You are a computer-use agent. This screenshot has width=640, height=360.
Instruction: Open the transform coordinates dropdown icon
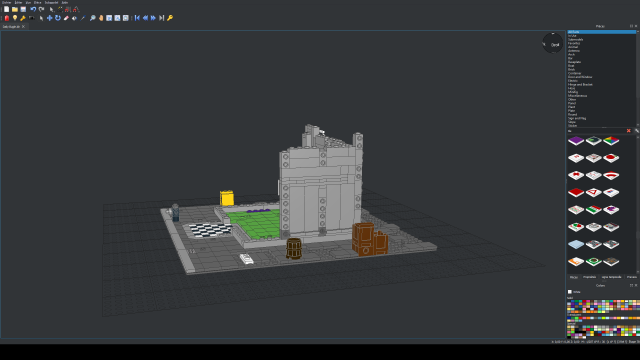(x=60, y=9)
